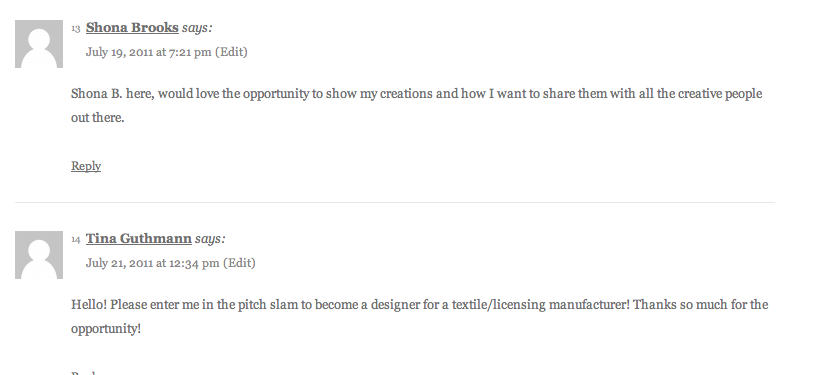Click Tina Guthmann's gray avatar placeholder
The width and height of the screenshot is (840, 375).
click(x=39, y=255)
